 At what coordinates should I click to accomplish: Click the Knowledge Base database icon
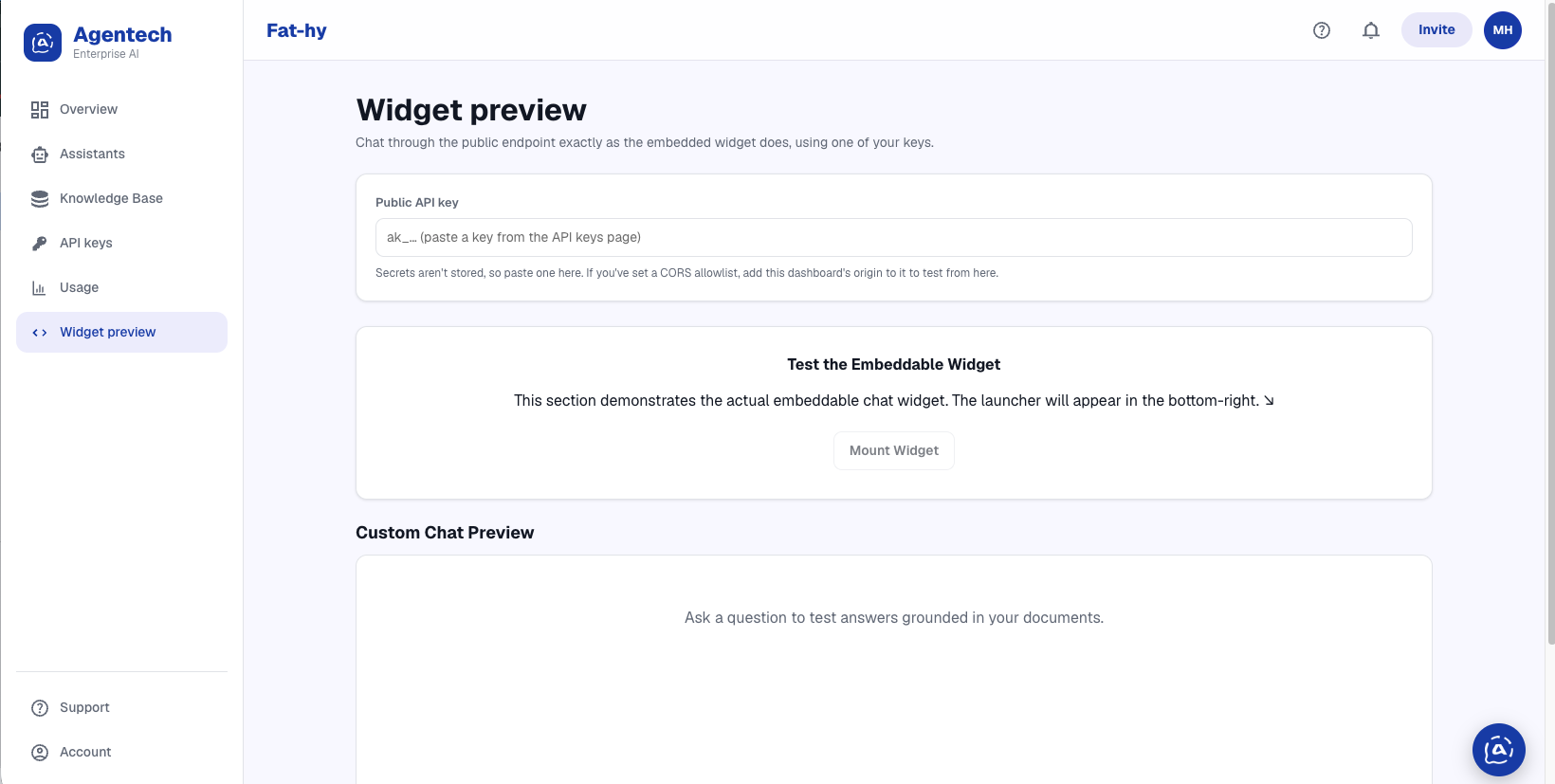pyautogui.click(x=40, y=199)
